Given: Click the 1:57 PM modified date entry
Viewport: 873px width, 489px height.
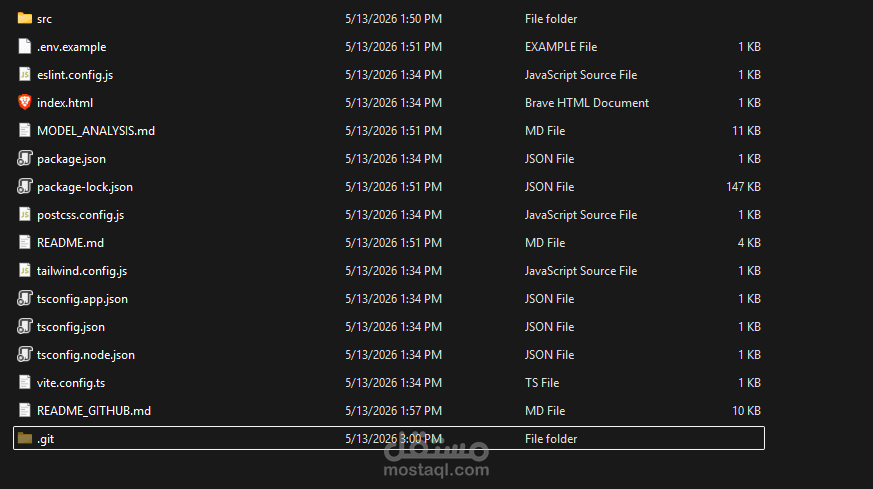Looking at the screenshot, I should 394,410.
